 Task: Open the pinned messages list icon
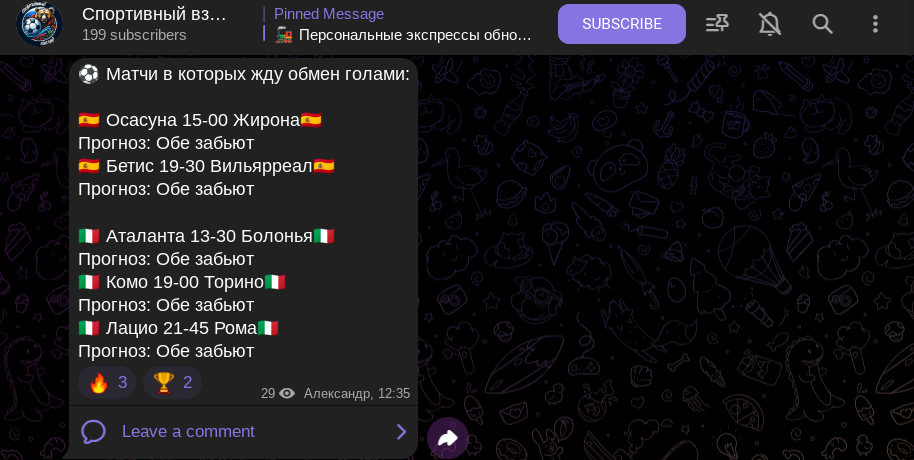click(x=717, y=24)
